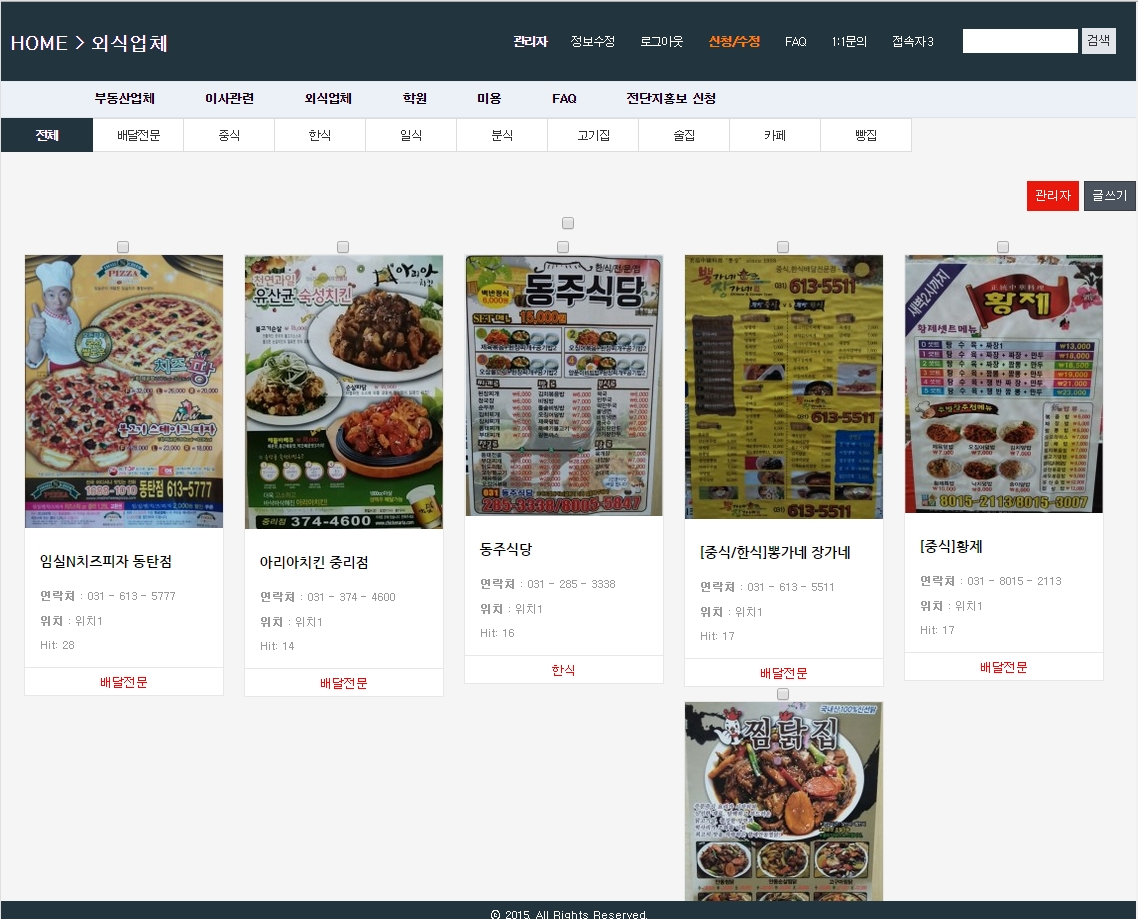Open the 찜닭집 flyer thumbnail

click(784, 800)
